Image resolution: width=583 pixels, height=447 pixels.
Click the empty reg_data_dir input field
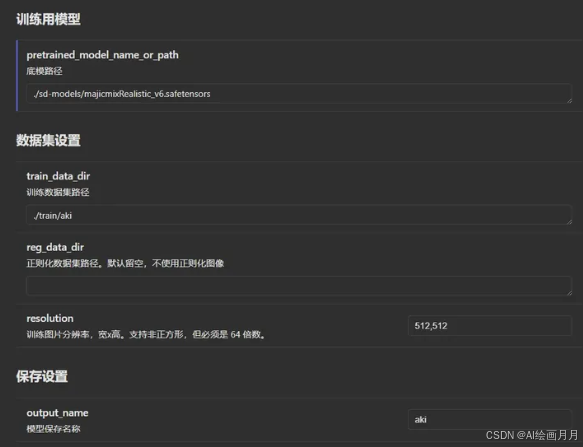[299, 286]
